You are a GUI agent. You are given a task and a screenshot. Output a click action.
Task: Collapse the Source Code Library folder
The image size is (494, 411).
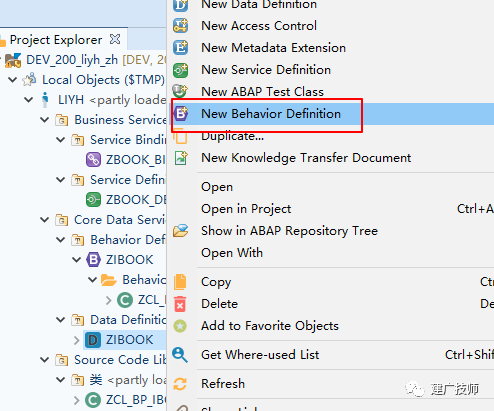tap(45, 360)
